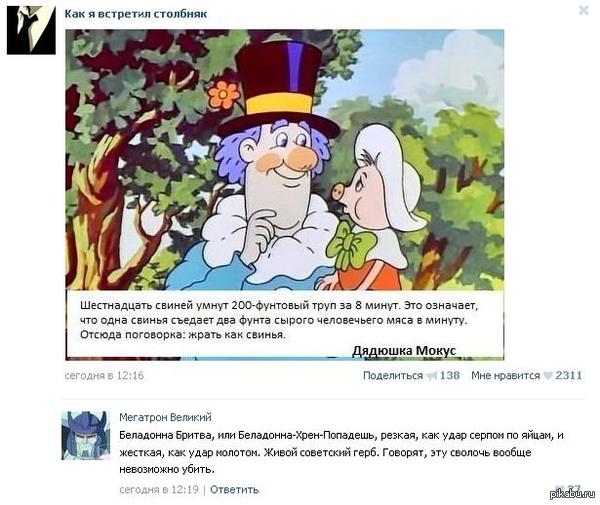View the likes count 2311
The width and height of the screenshot is (600, 505).
point(569,375)
